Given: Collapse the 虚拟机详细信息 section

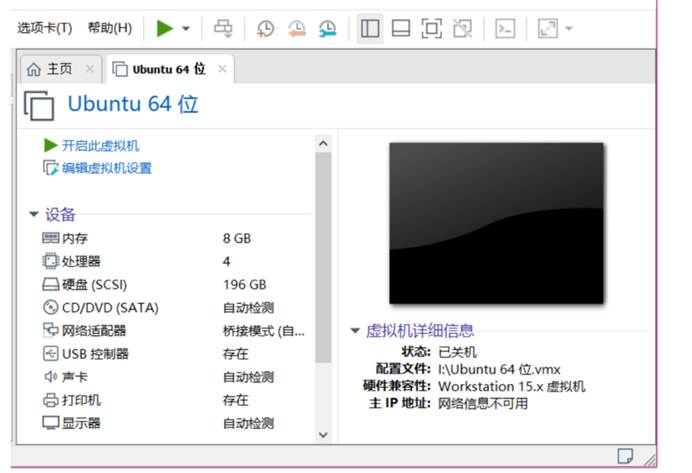Looking at the screenshot, I should tap(355, 330).
